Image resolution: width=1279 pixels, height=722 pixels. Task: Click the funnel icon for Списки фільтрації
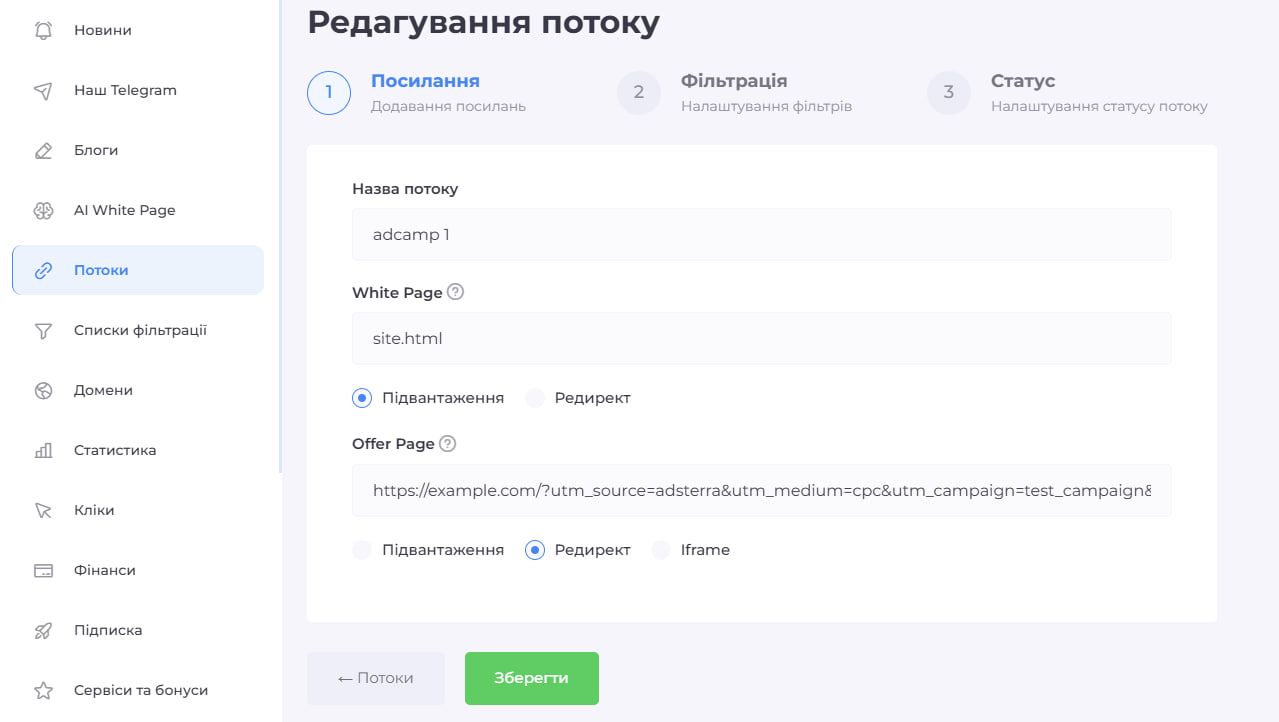tap(43, 330)
